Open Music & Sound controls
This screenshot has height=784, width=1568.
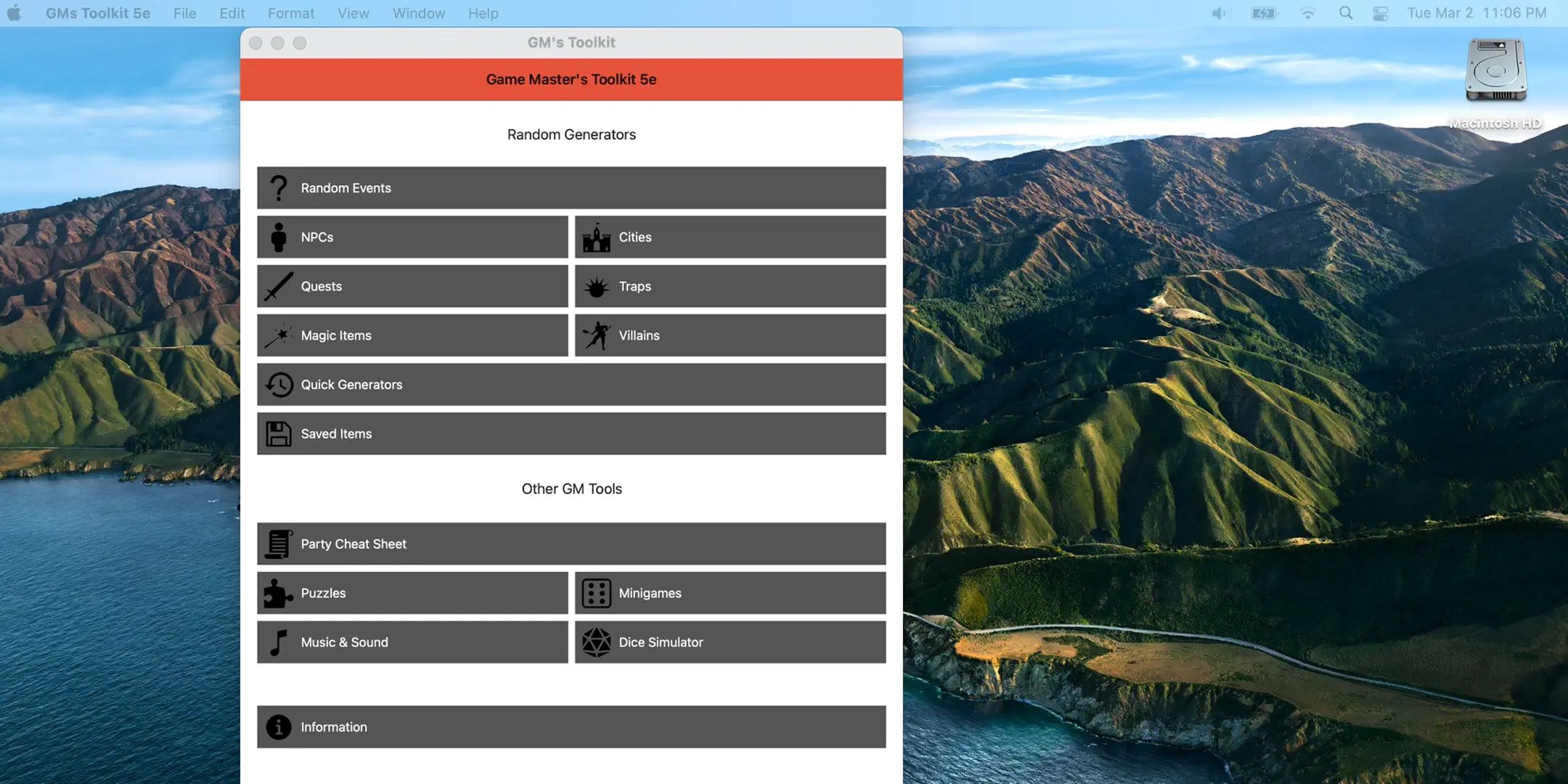click(412, 642)
